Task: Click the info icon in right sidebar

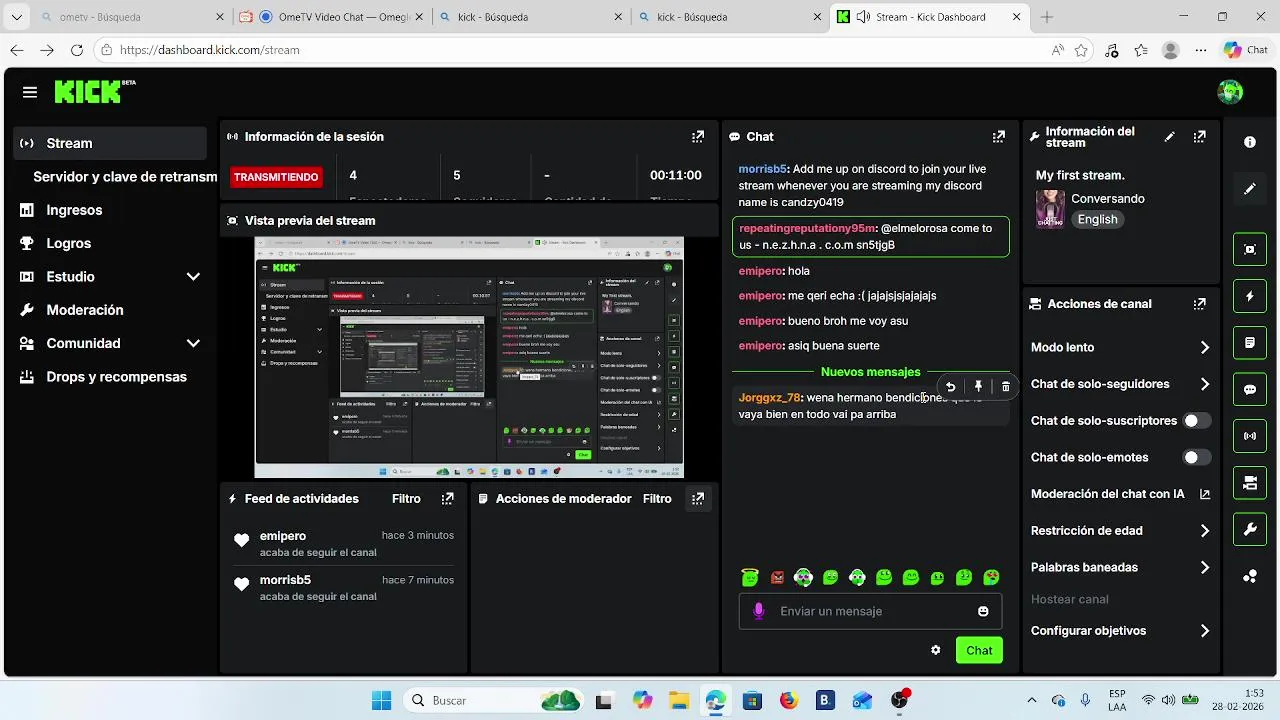Action: [1250, 142]
